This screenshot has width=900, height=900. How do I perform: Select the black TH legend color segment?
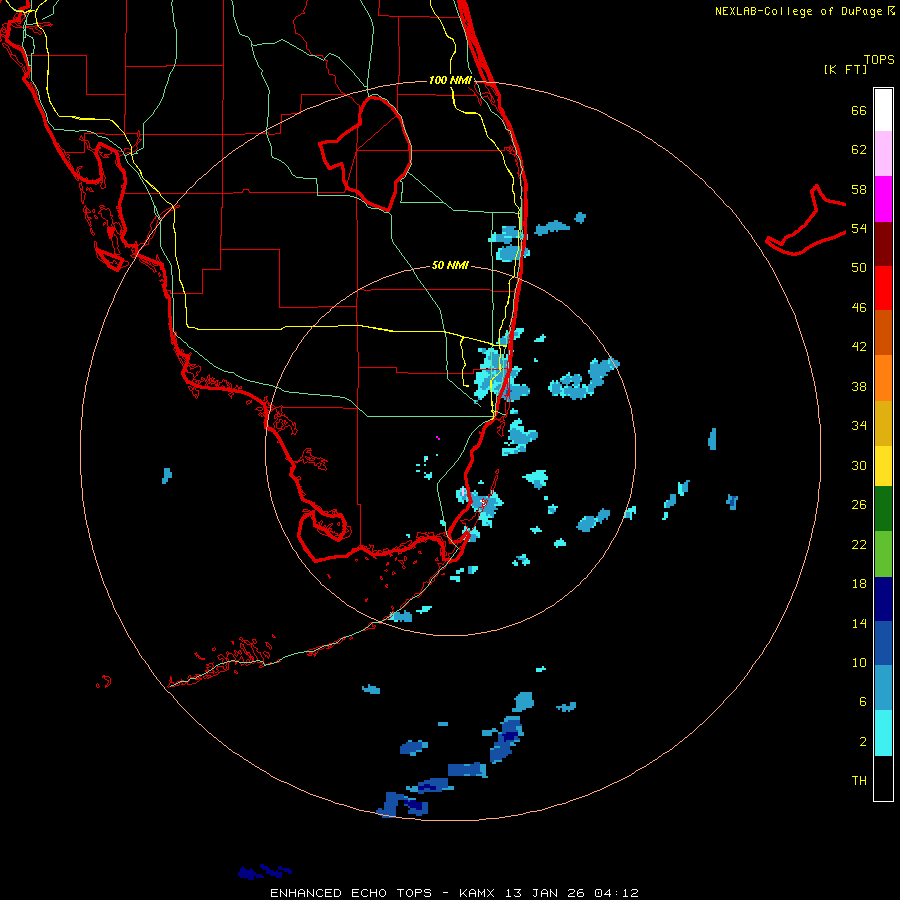[x=883, y=778]
